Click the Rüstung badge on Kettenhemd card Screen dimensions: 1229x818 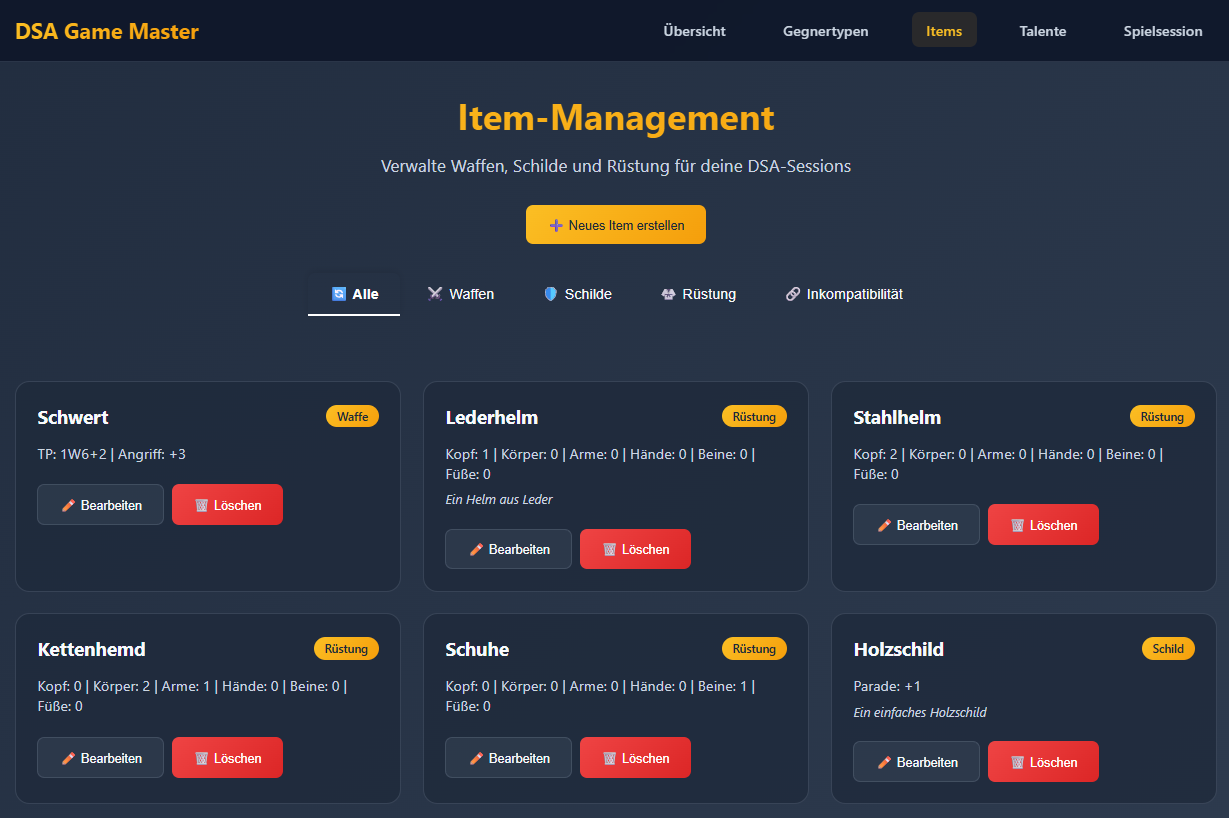click(x=346, y=649)
